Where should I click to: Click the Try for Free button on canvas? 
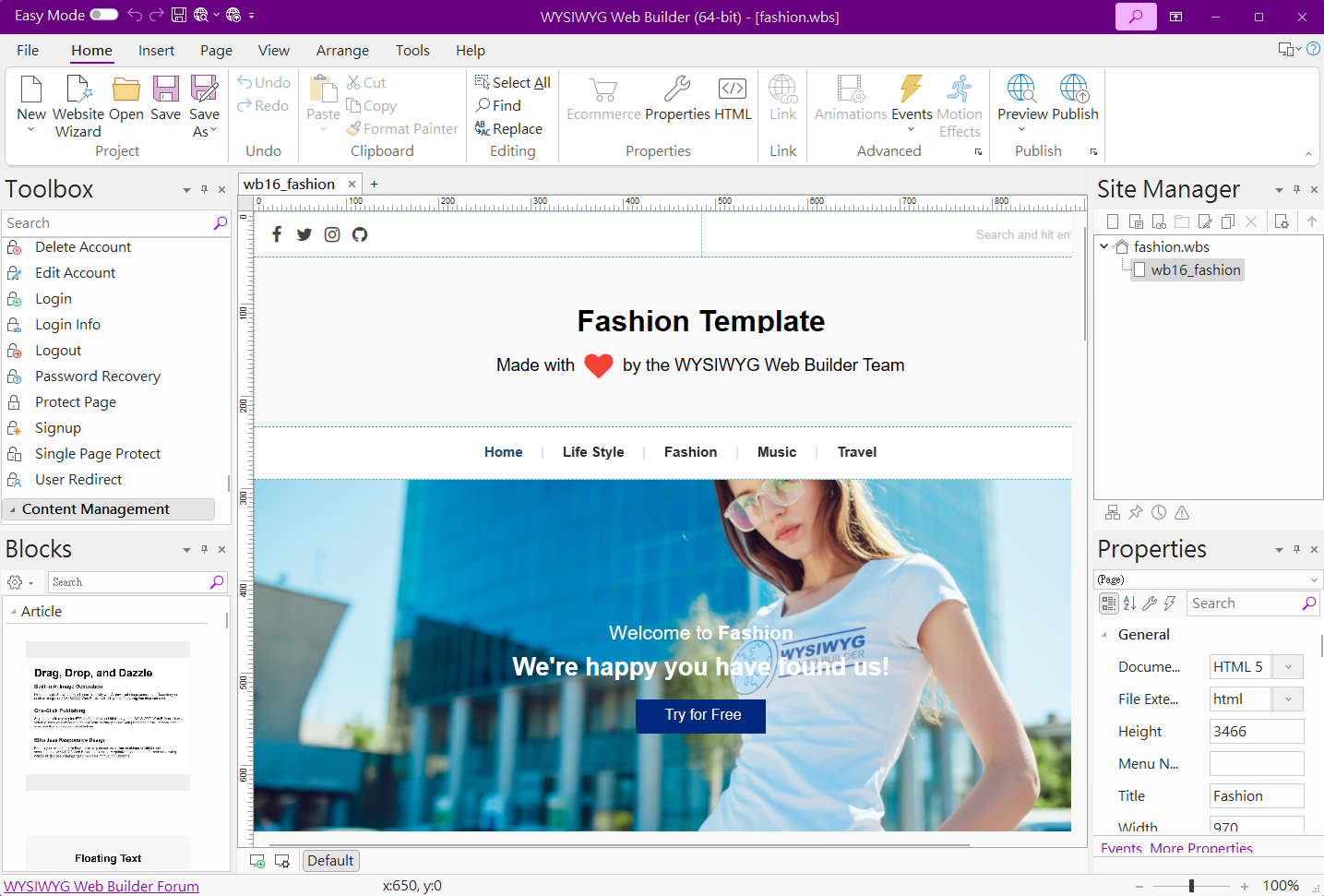click(x=701, y=715)
